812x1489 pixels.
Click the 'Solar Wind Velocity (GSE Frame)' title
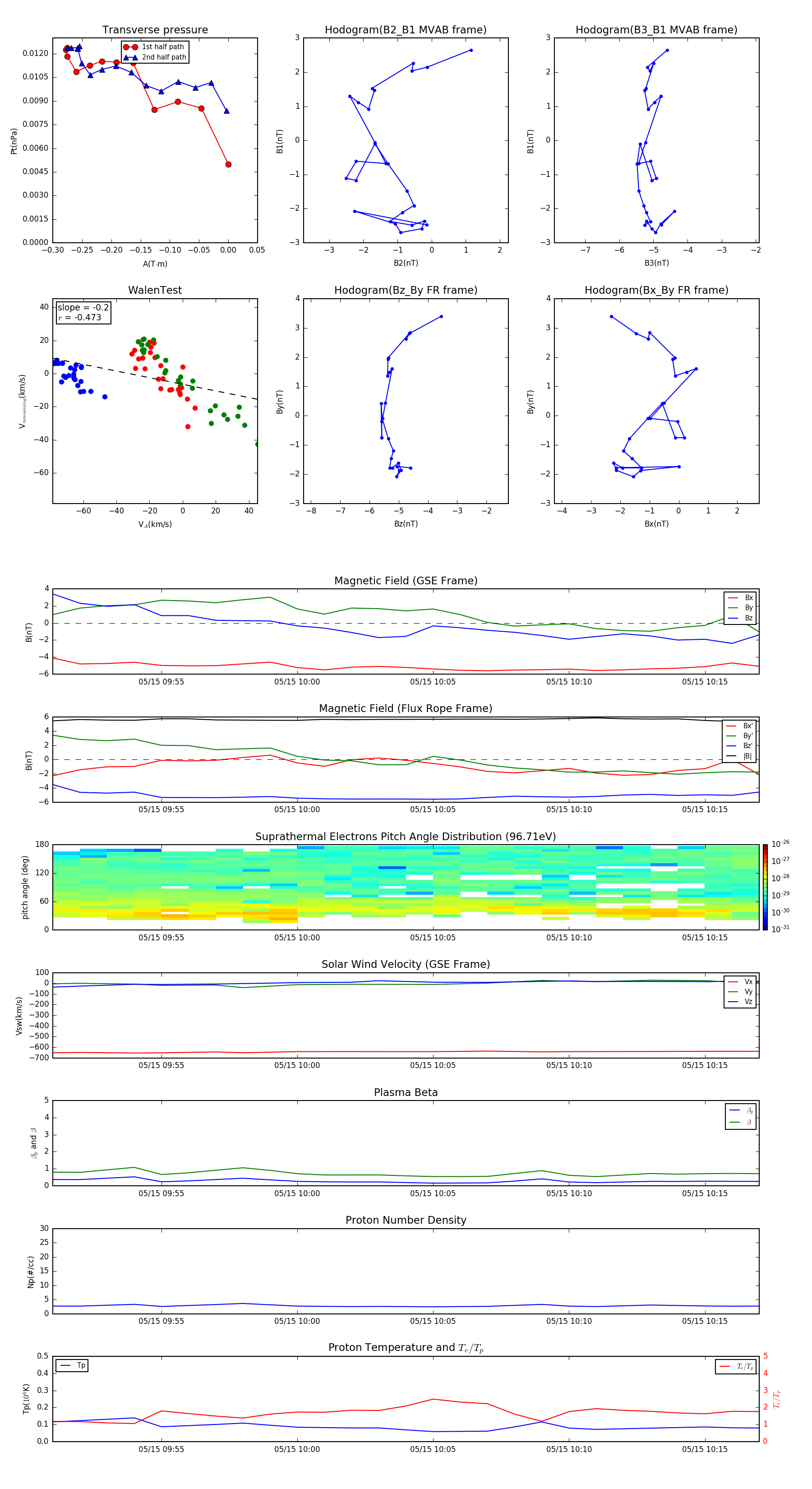pos(406,965)
